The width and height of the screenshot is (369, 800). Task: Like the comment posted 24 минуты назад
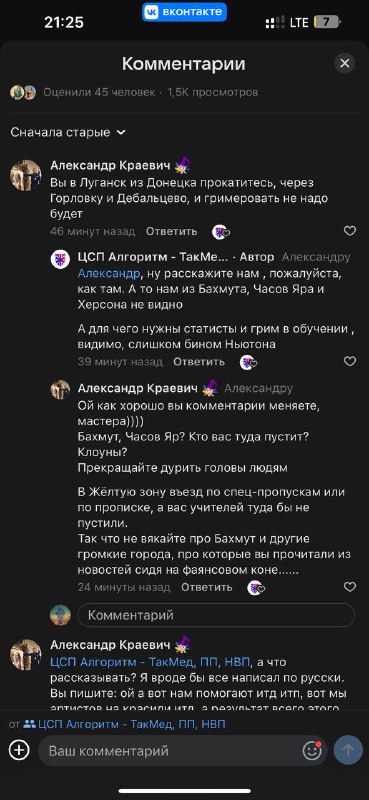tap(350, 587)
